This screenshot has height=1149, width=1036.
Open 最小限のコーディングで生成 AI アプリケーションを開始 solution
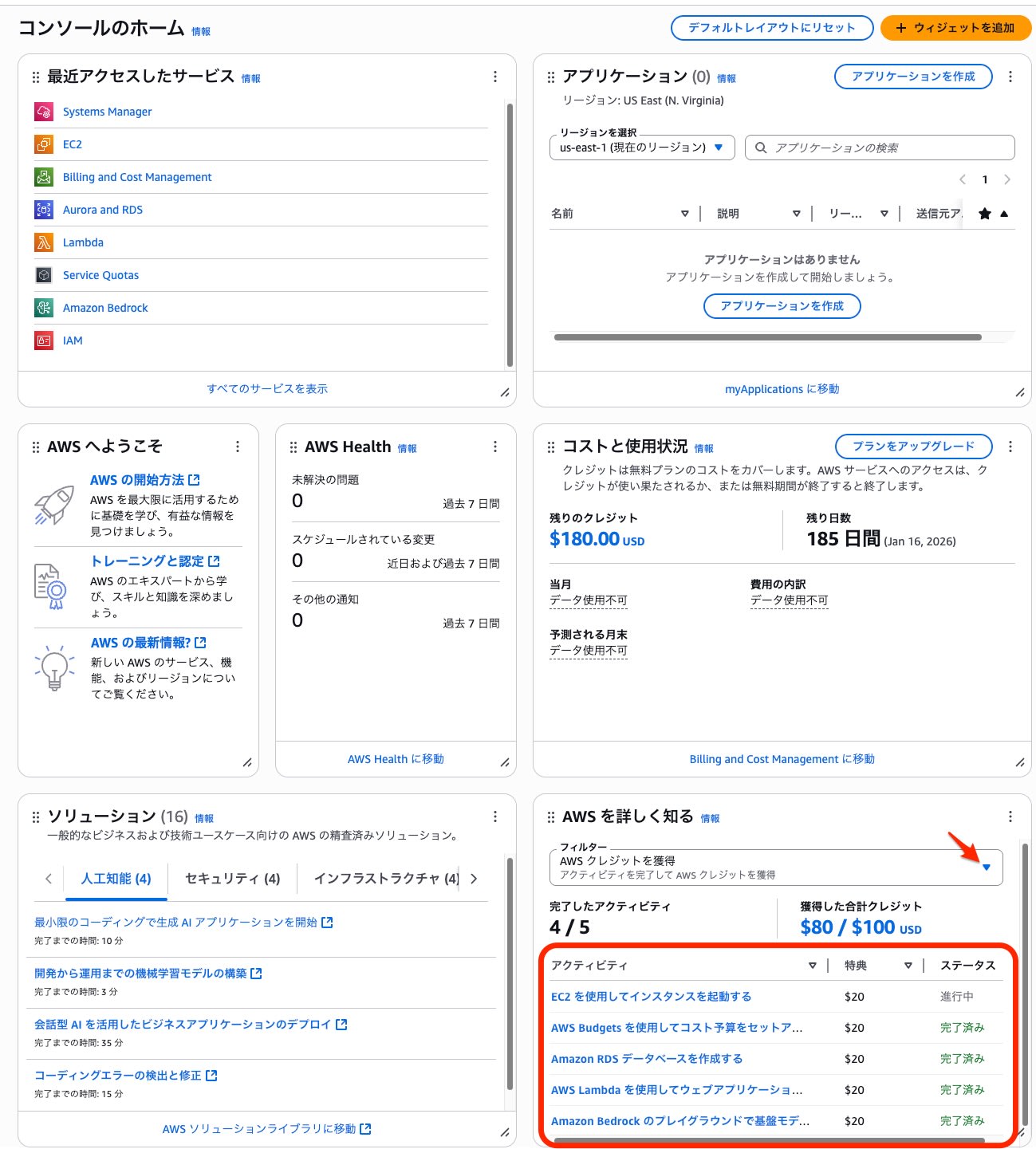point(183,923)
